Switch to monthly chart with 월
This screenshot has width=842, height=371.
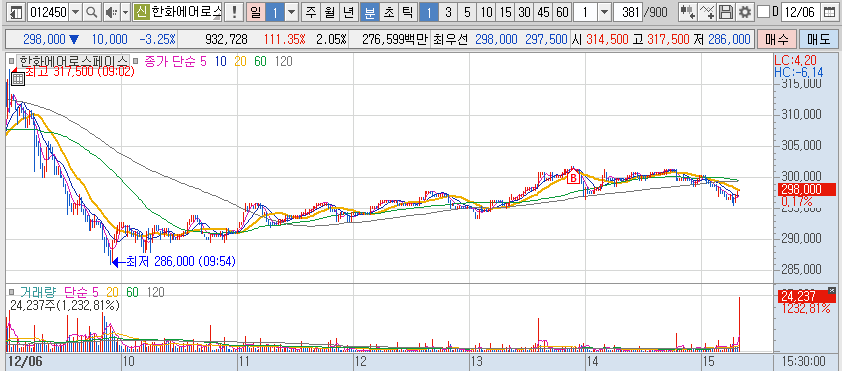(x=329, y=12)
